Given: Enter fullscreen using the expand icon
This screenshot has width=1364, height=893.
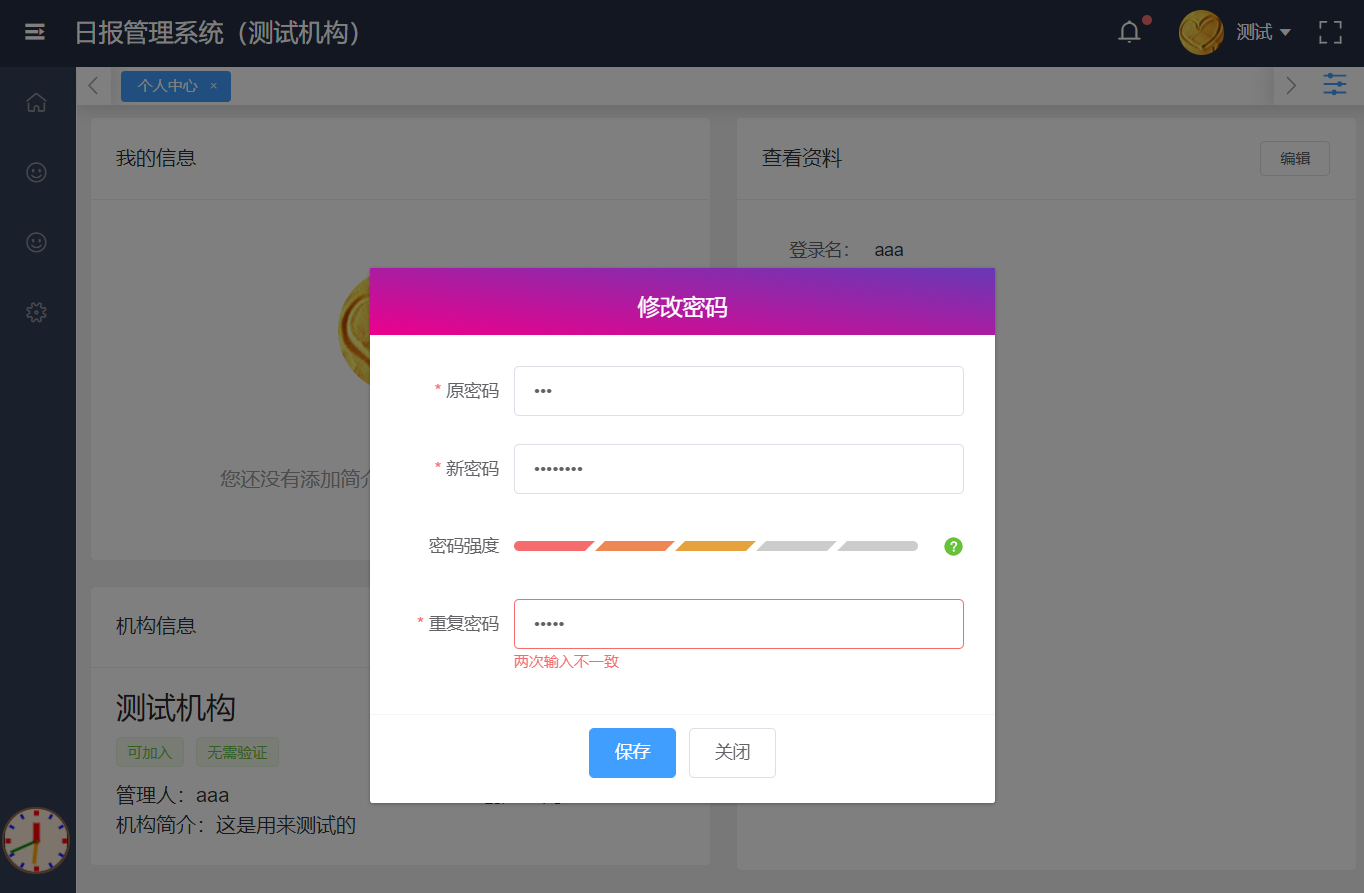Looking at the screenshot, I should coord(1330,32).
